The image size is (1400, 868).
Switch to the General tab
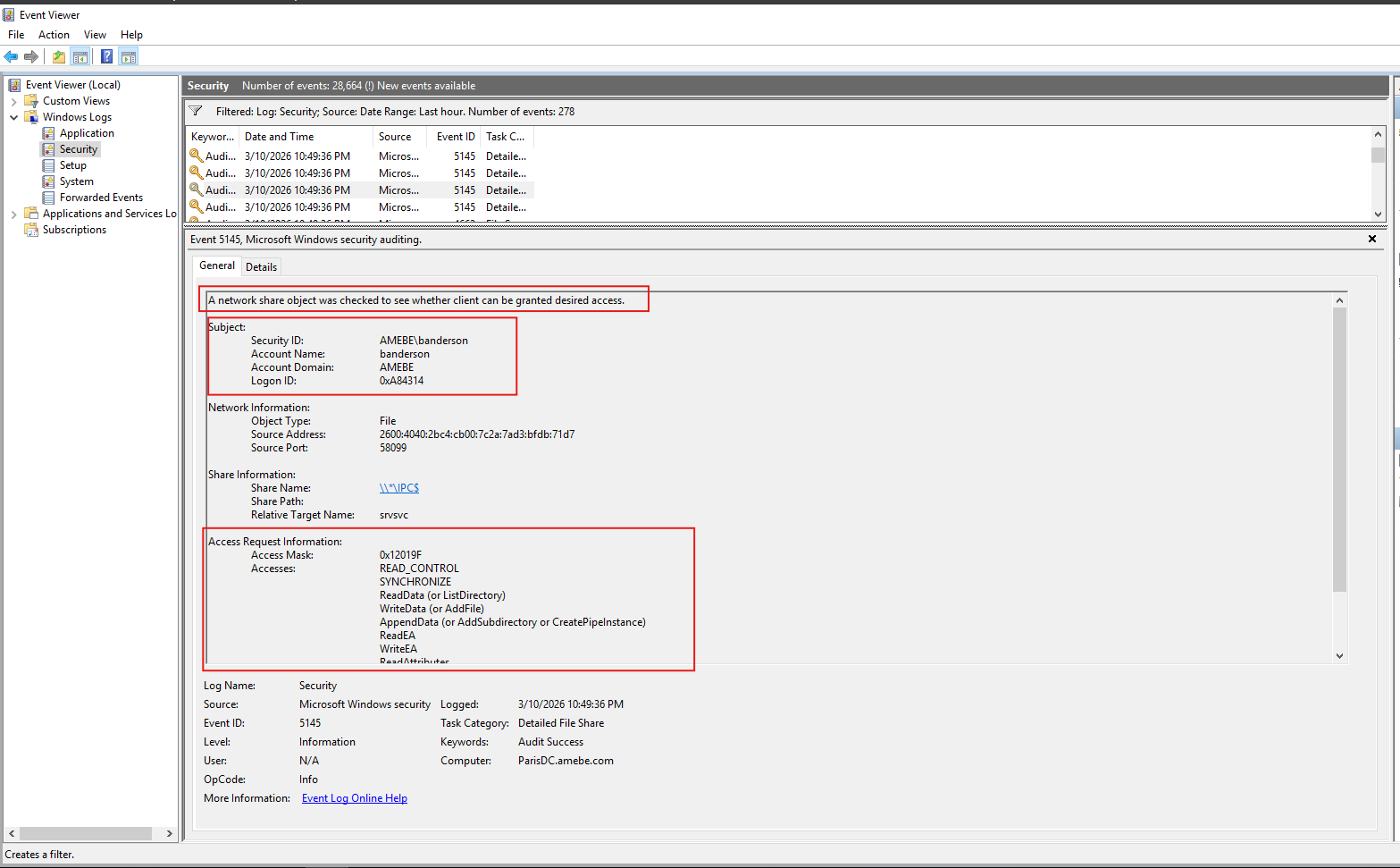pyautogui.click(x=217, y=265)
